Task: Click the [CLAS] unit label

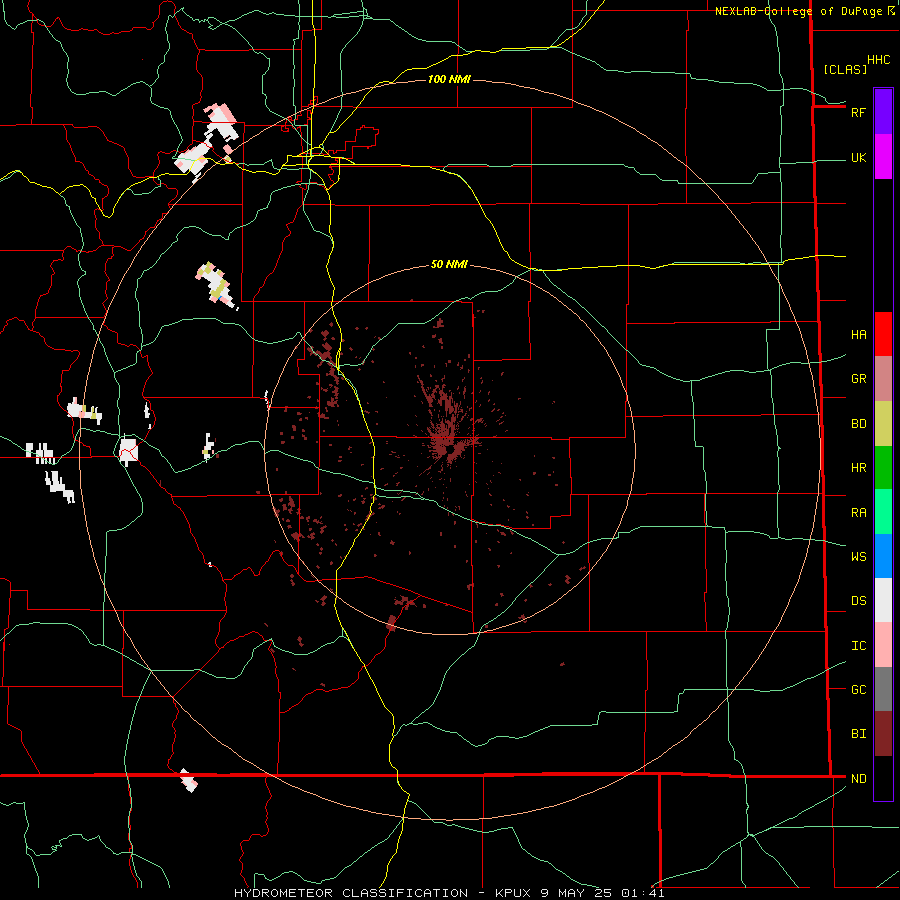Action: 845,69
